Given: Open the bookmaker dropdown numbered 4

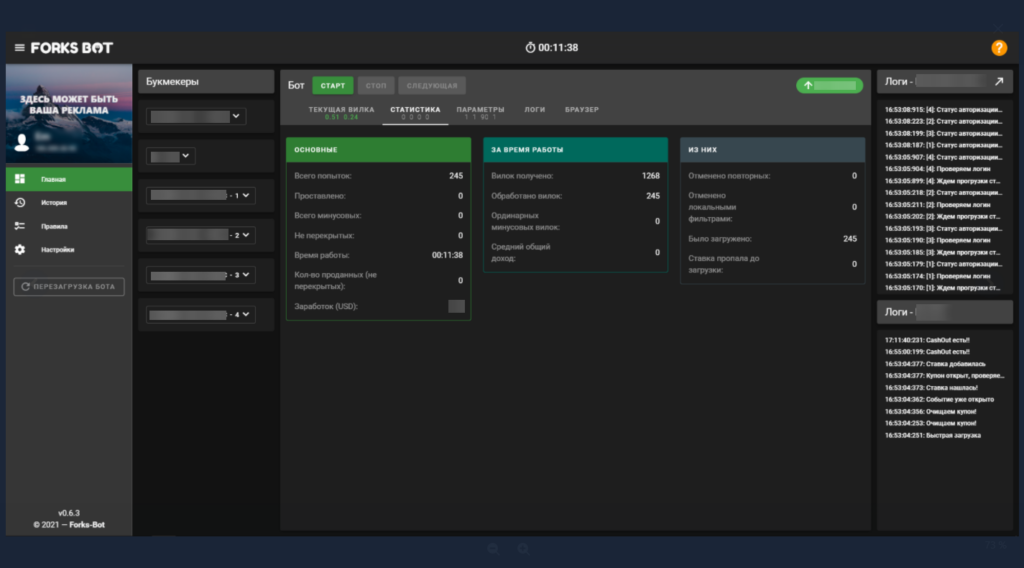Looking at the screenshot, I should [x=200, y=315].
